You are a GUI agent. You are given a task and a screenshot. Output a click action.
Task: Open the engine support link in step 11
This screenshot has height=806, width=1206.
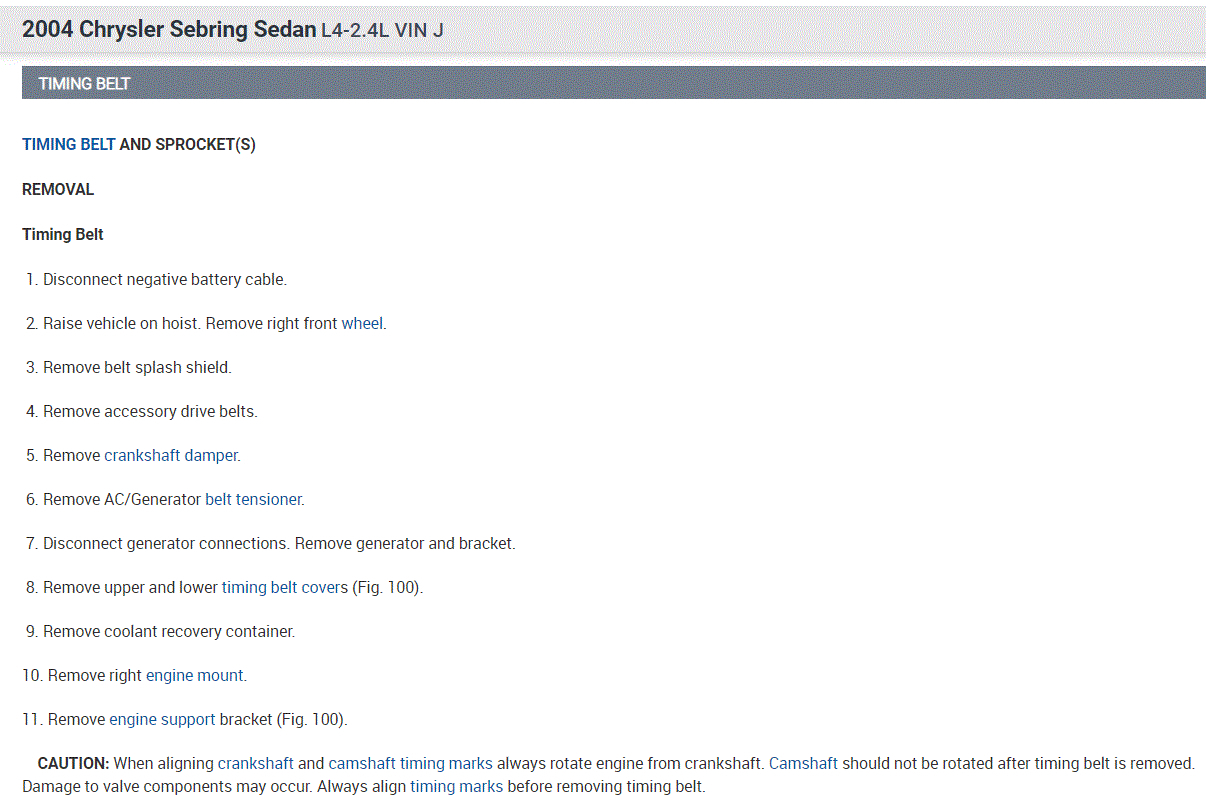[162, 719]
